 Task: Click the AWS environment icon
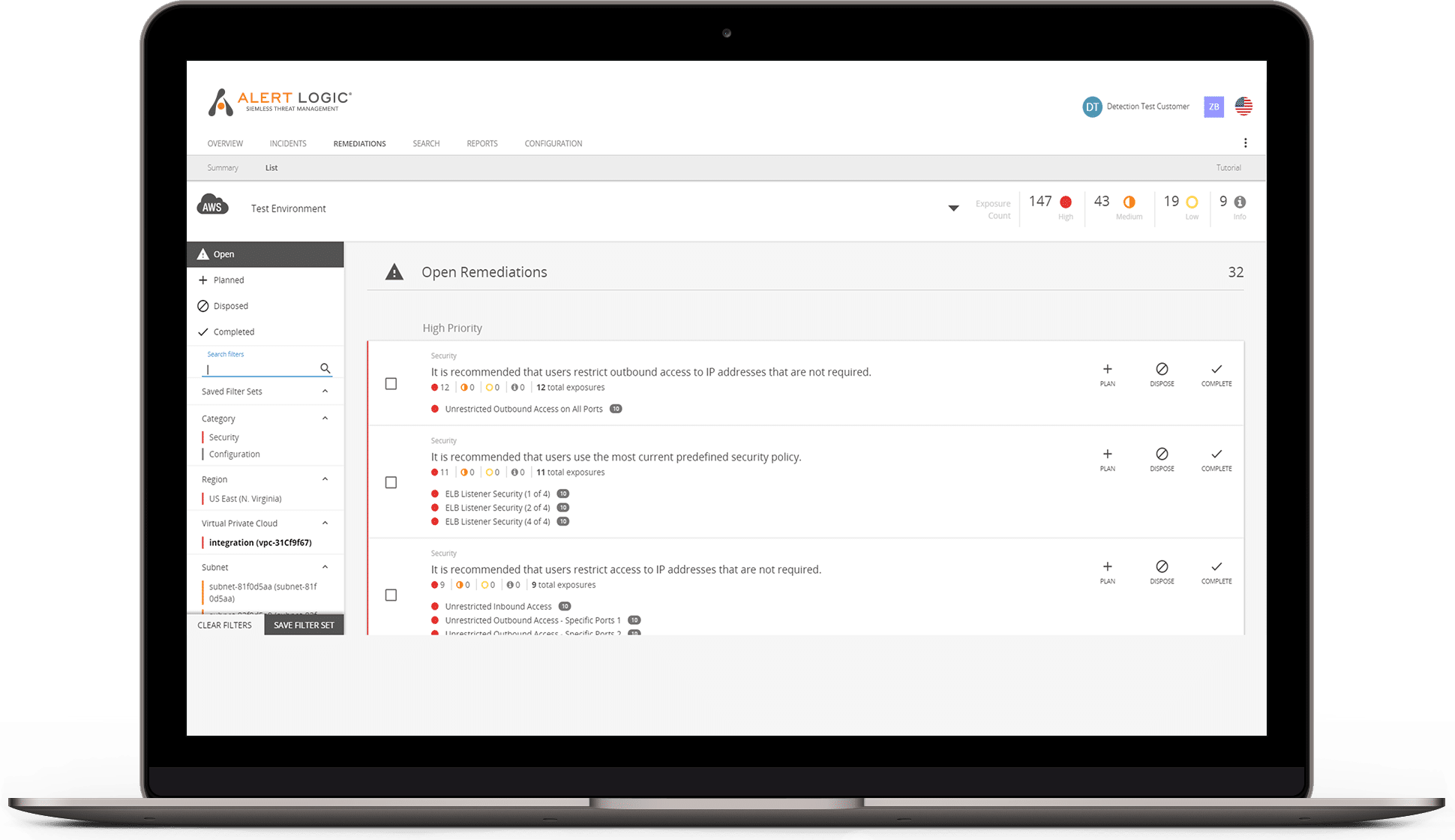(x=213, y=207)
